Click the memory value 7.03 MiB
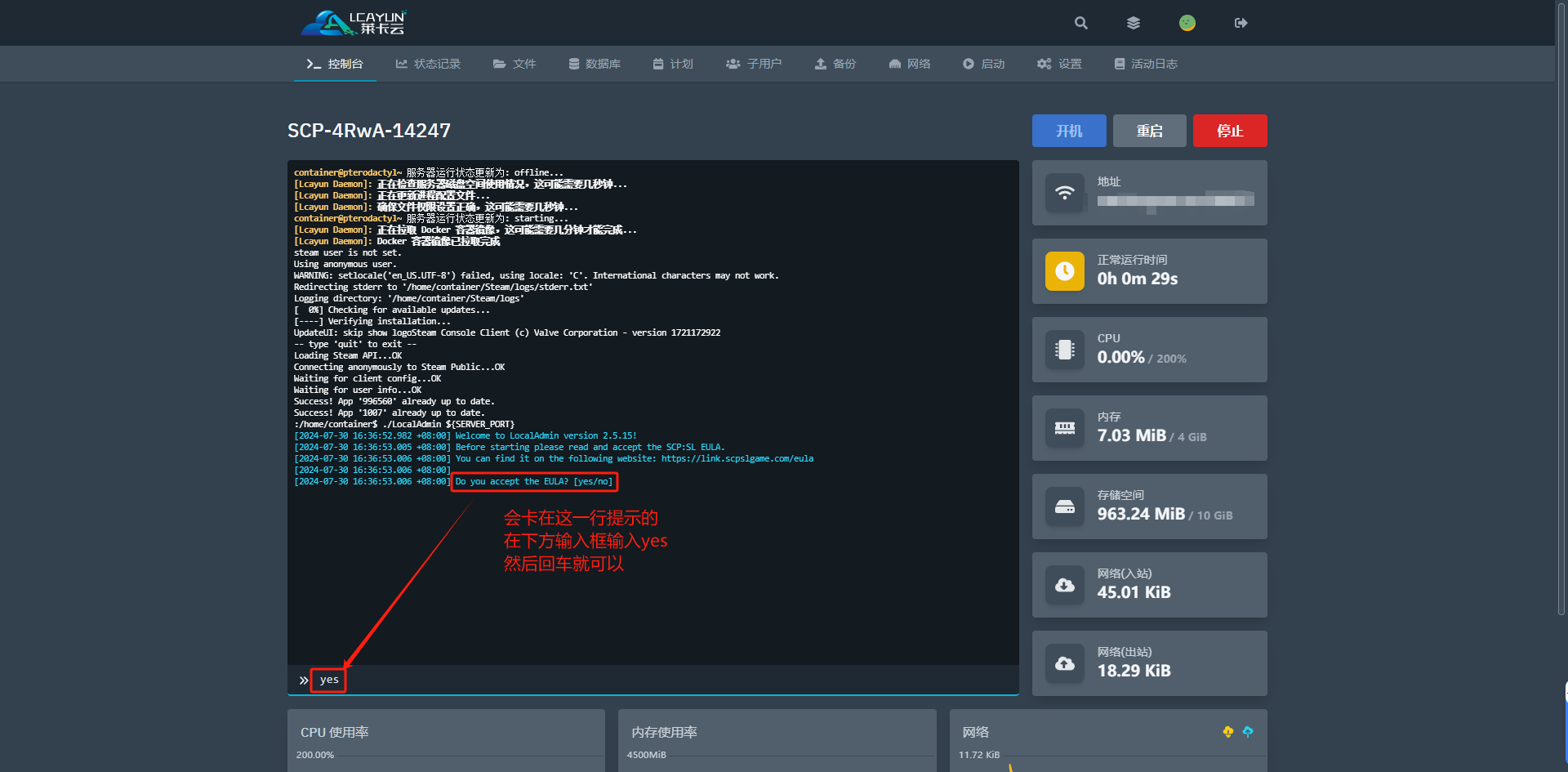Screen dimensions: 1568x772 [1132, 435]
